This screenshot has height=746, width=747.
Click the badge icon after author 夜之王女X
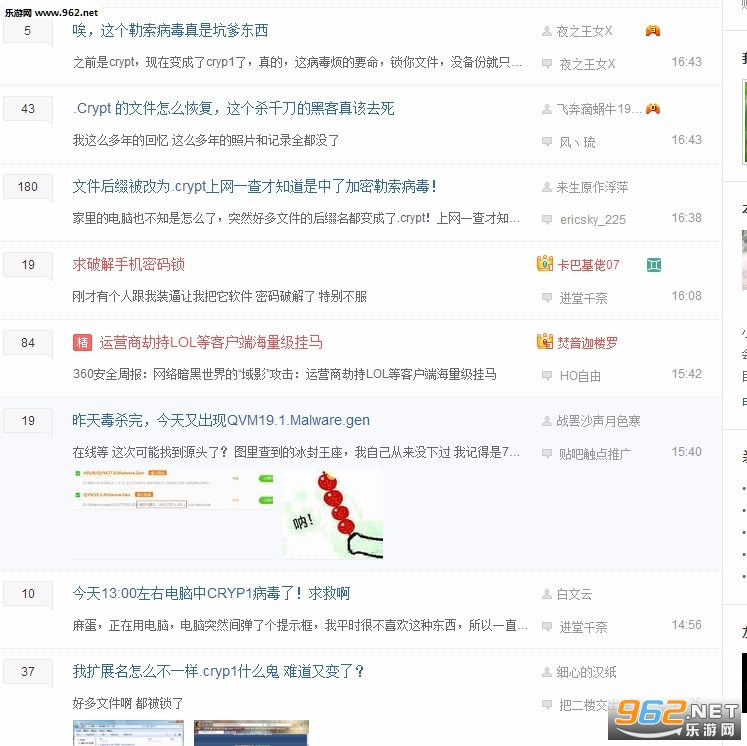click(653, 31)
